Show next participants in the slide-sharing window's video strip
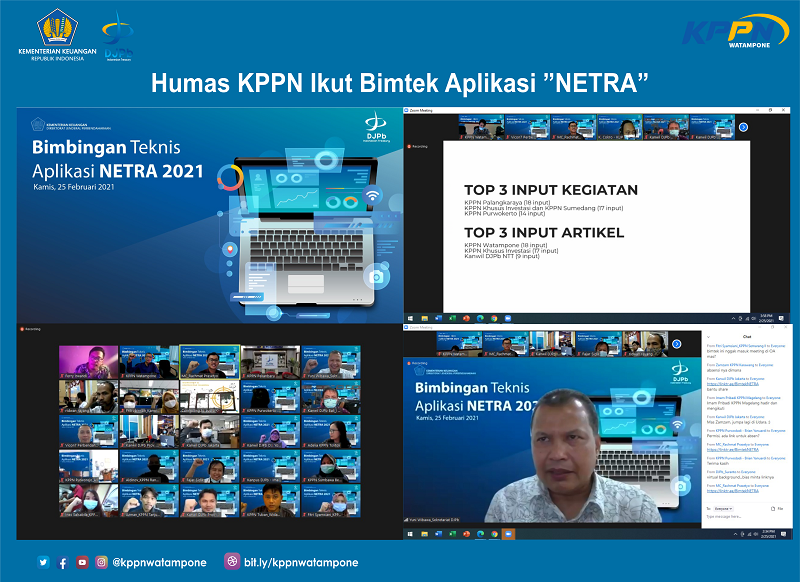800x582 pixels. (x=743, y=127)
